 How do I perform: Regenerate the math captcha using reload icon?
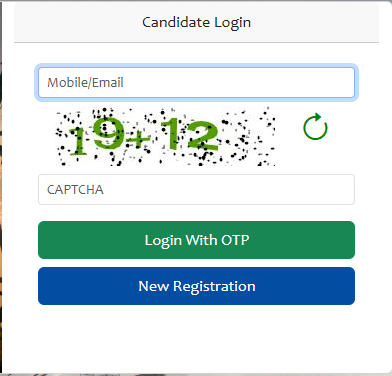[x=315, y=127]
